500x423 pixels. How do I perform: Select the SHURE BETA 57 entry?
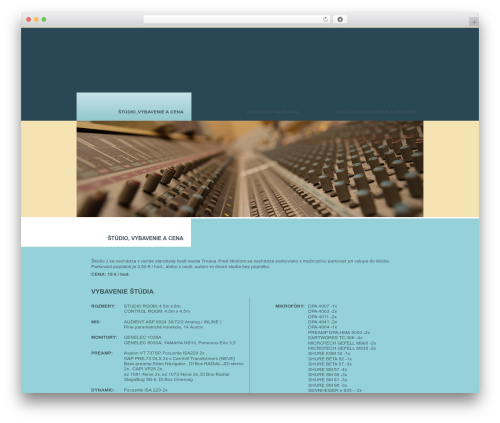click(330, 364)
